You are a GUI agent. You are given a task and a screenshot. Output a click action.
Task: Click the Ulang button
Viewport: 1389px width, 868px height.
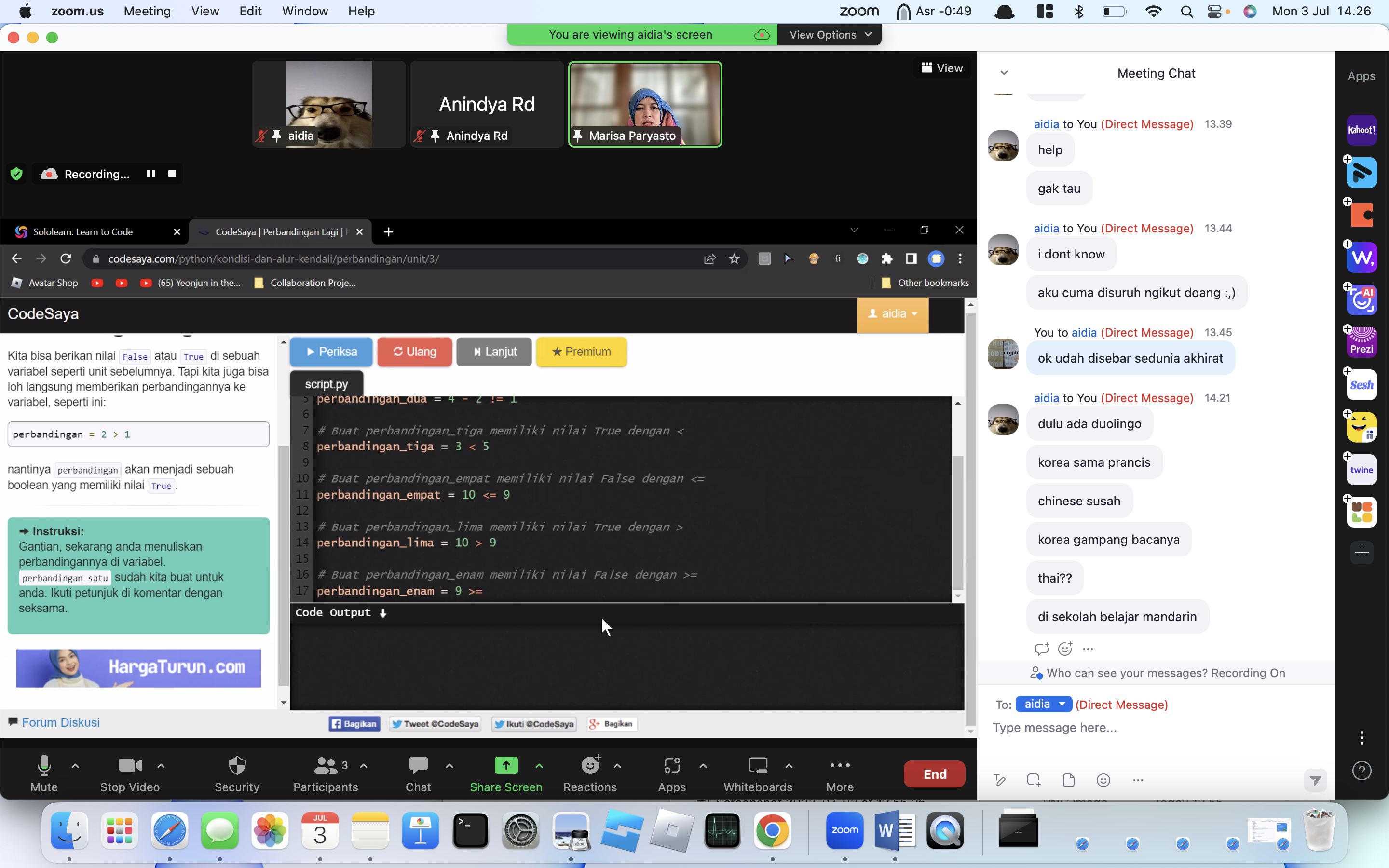(x=414, y=352)
